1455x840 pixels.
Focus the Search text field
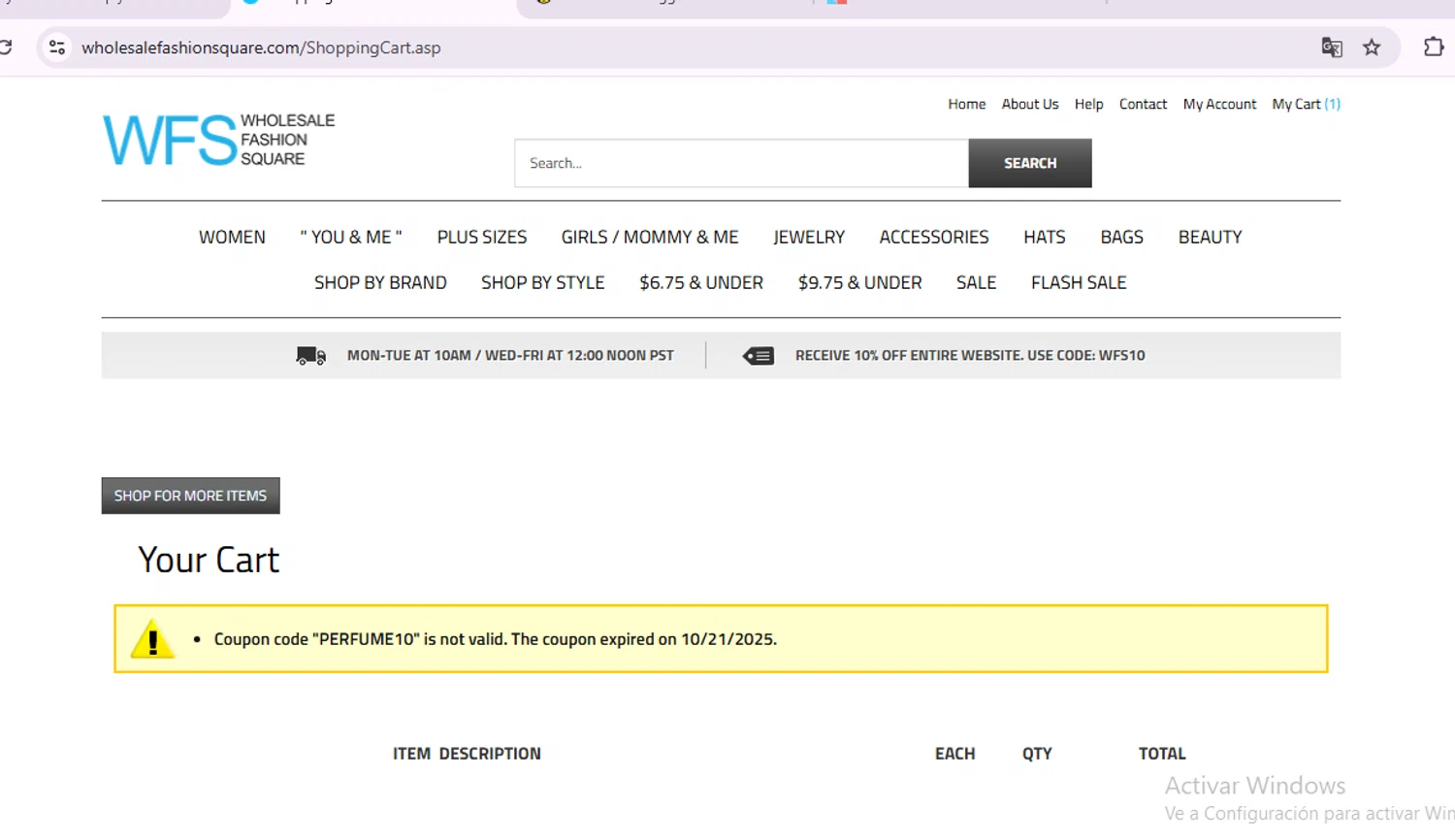point(741,163)
